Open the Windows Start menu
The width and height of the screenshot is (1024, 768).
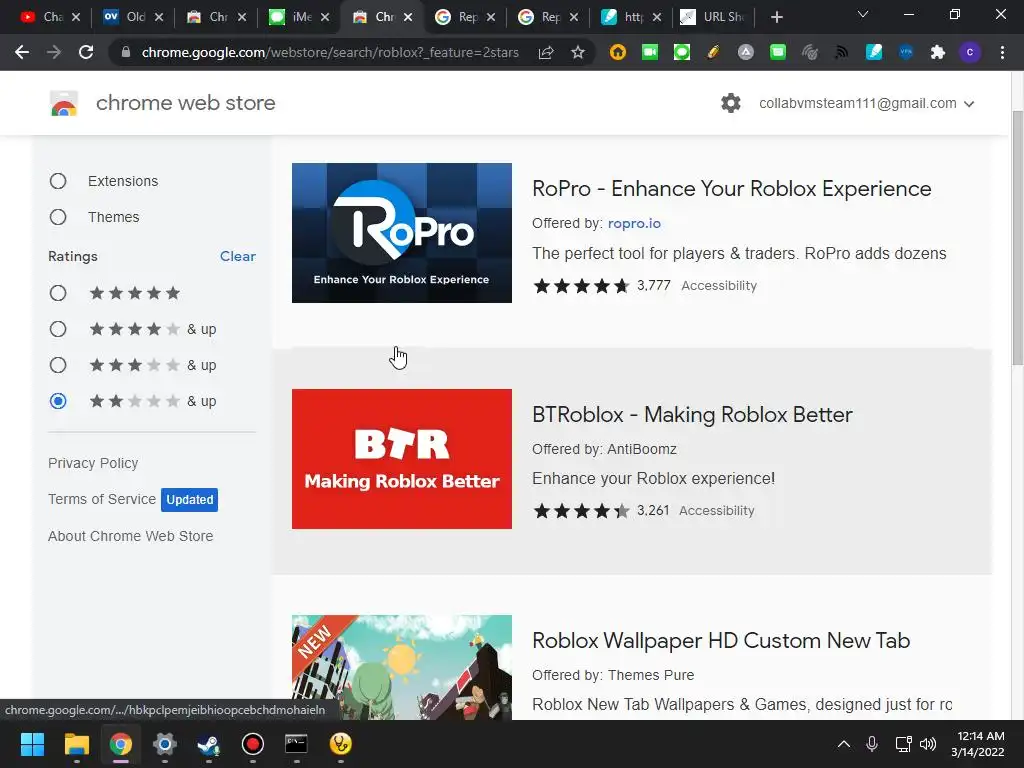[x=32, y=744]
